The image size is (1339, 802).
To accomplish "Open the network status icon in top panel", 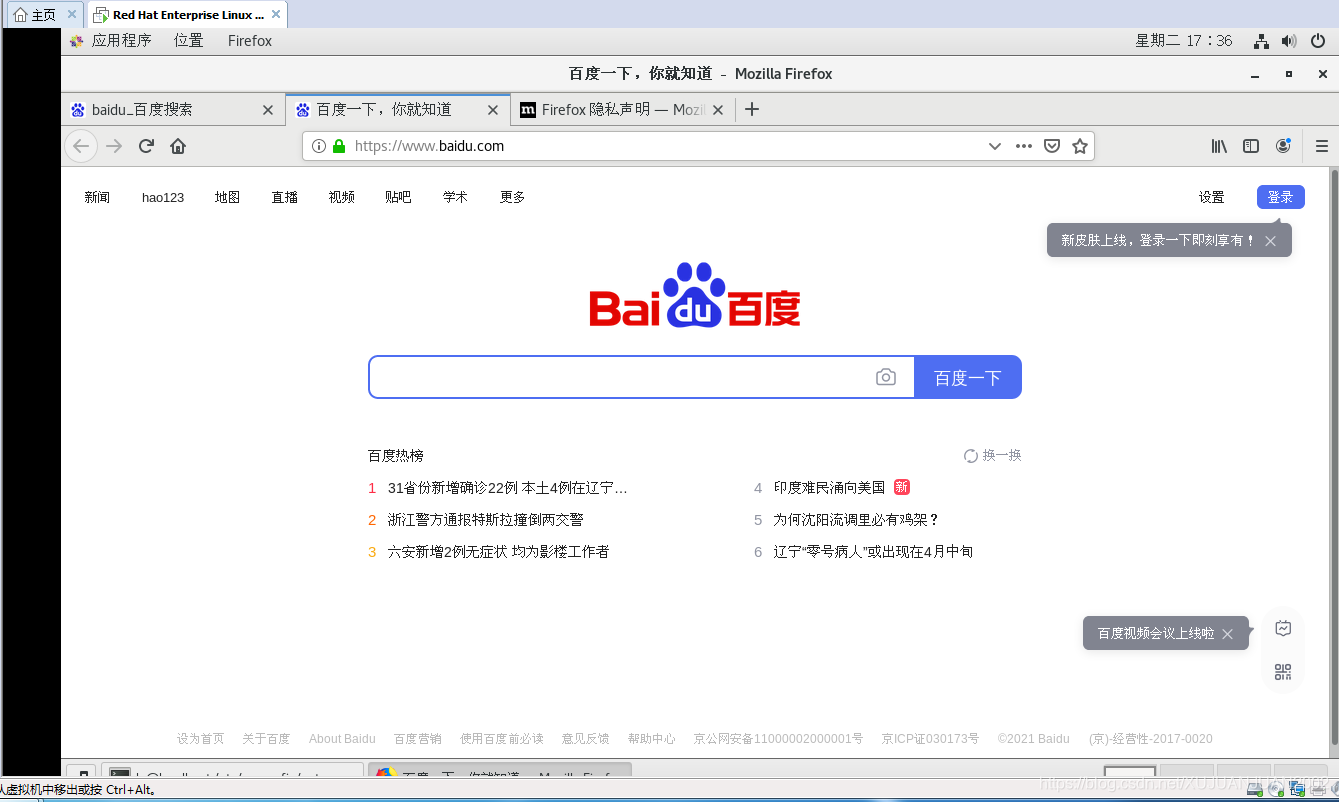I will 1262,41.
